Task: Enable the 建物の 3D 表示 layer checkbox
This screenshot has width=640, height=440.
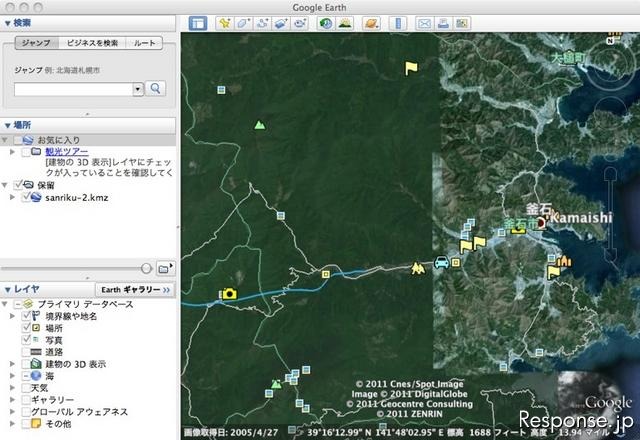Action: pyautogui.click(x=26, y=364)
